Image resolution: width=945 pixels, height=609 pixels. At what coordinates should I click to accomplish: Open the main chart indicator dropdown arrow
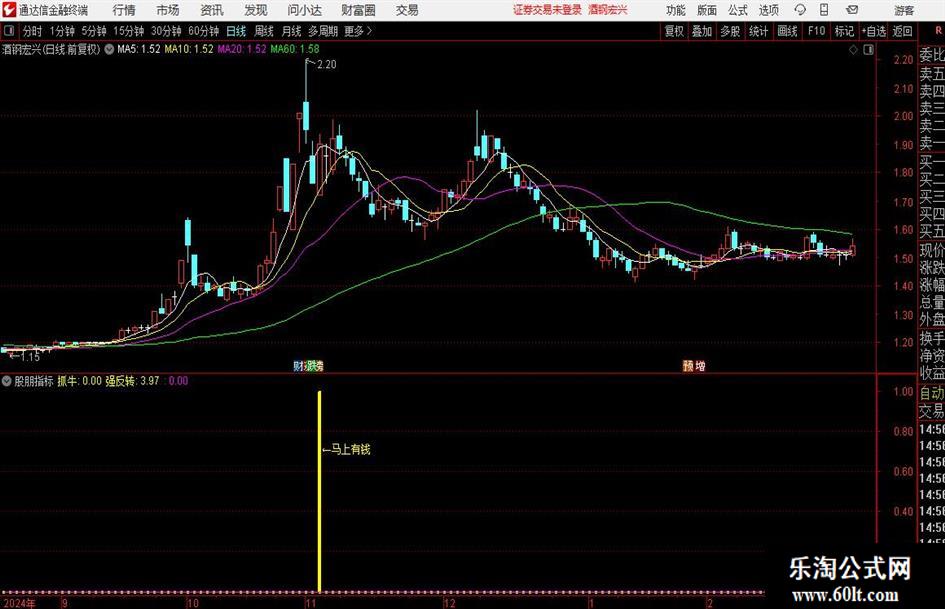pos(109,49)
